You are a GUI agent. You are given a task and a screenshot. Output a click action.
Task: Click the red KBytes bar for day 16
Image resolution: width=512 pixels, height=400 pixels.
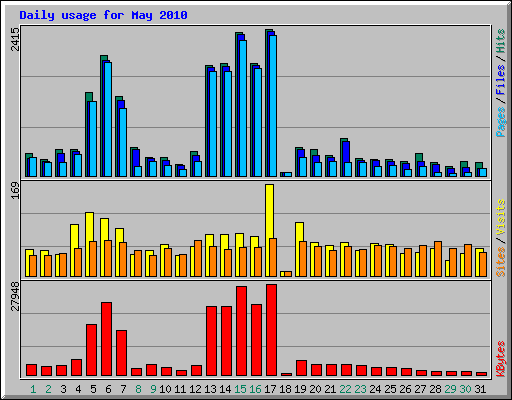(256, 340)
